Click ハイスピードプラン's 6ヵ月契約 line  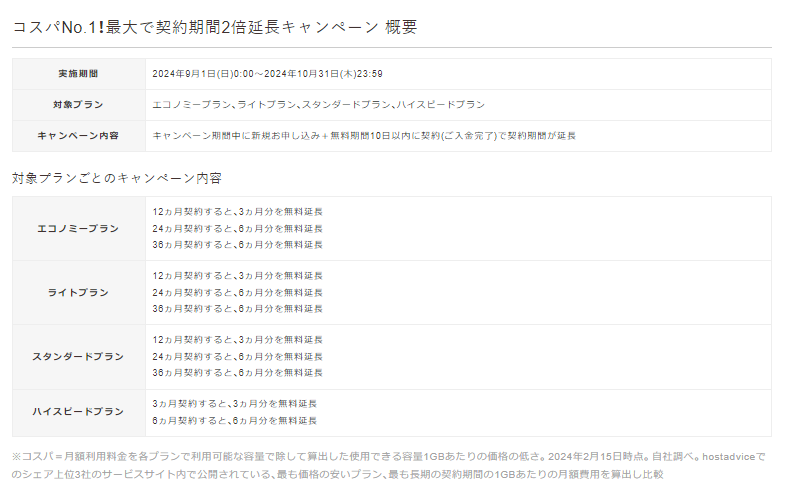234,420
